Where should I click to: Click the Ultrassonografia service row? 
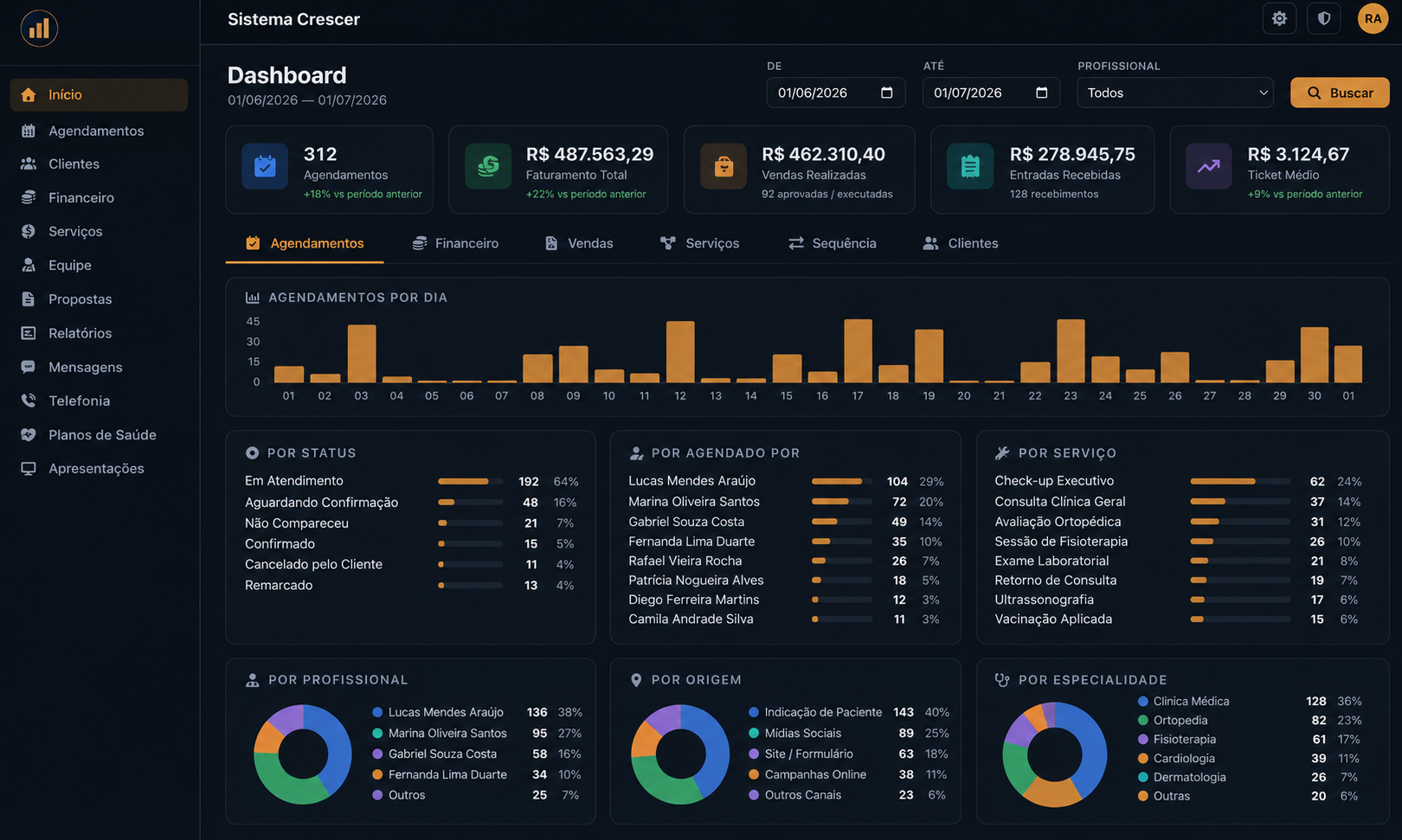pos(1178,600)
